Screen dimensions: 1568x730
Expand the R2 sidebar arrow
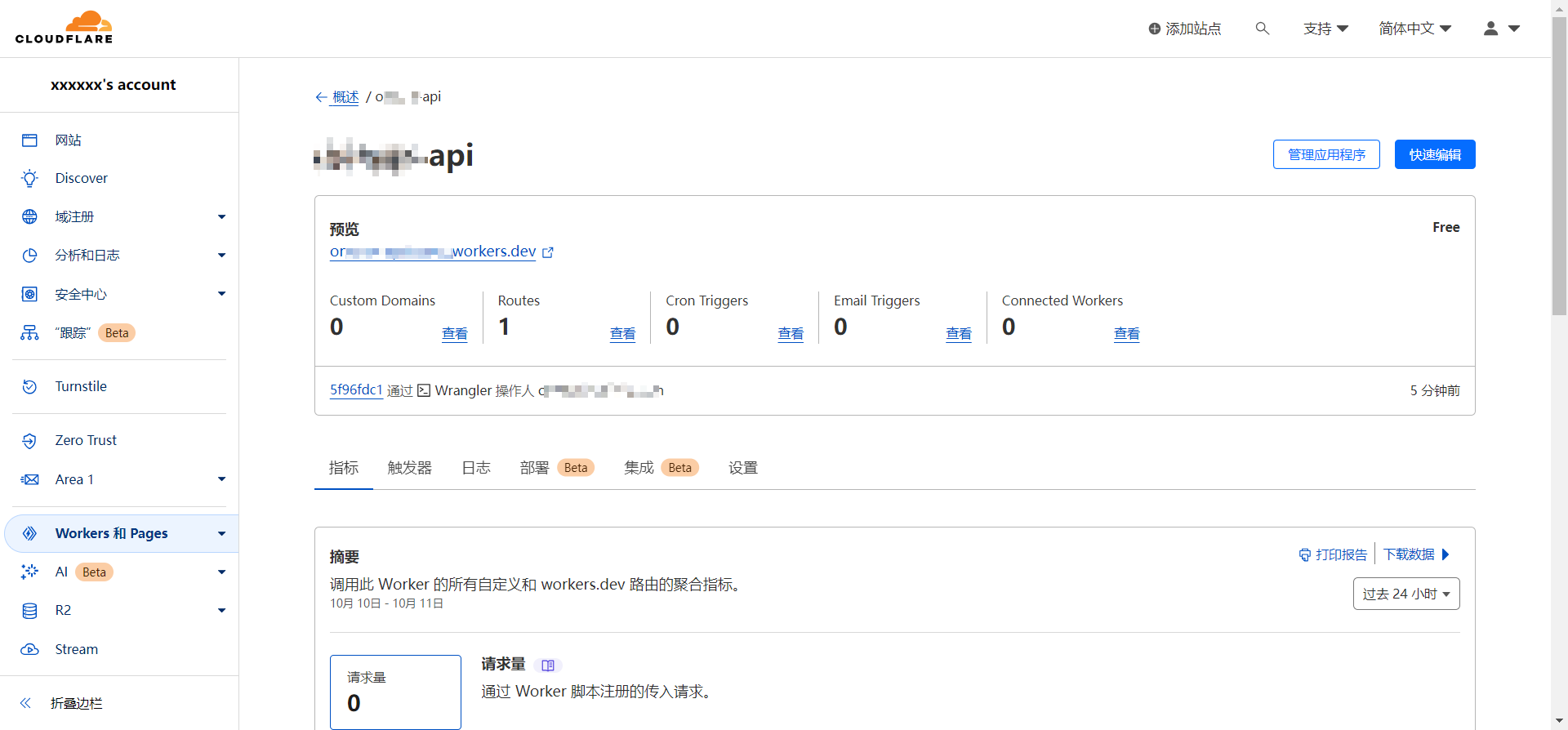tap(221, 611)
